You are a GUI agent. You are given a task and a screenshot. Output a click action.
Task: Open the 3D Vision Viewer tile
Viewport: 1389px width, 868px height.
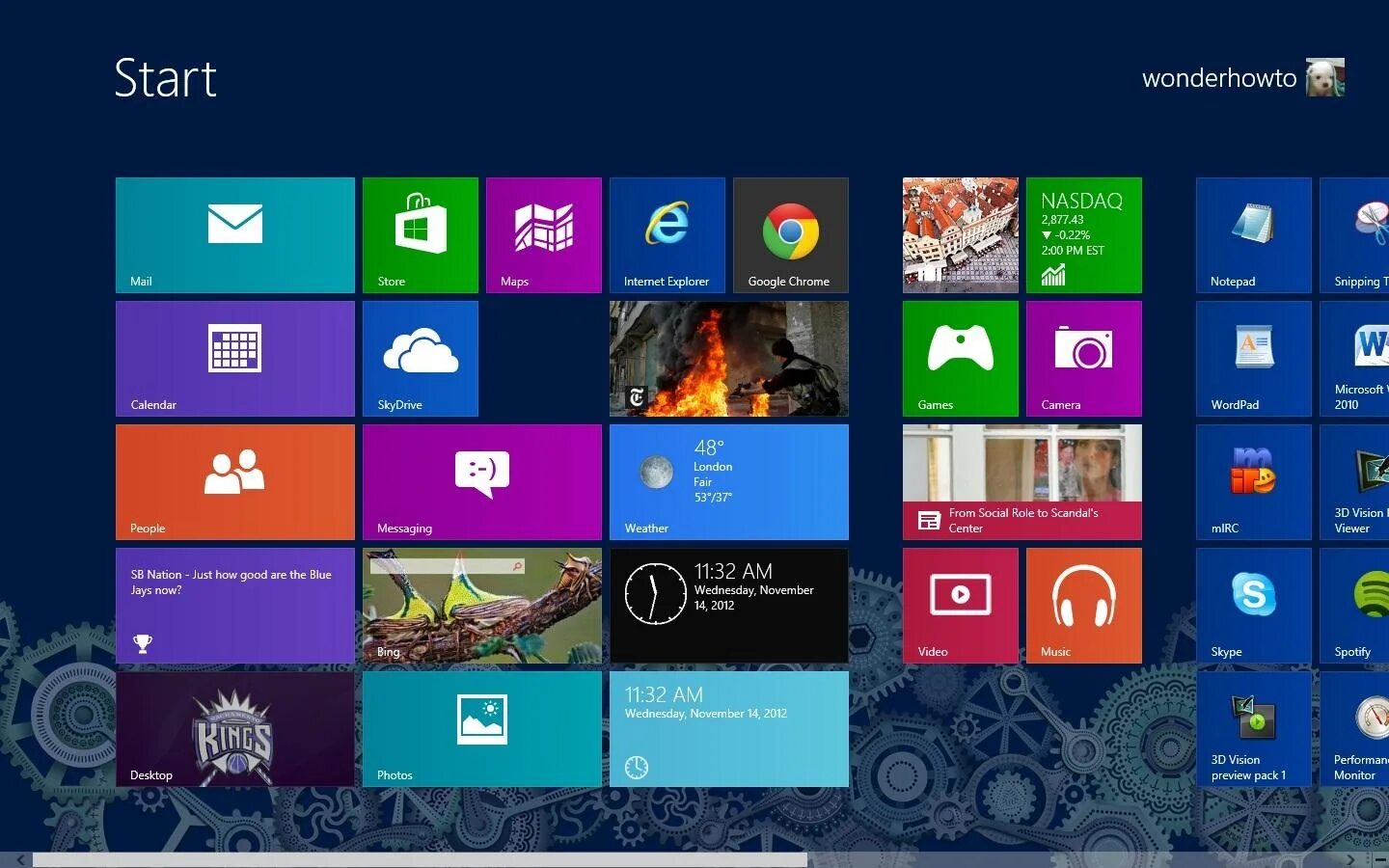(1354, 482)
